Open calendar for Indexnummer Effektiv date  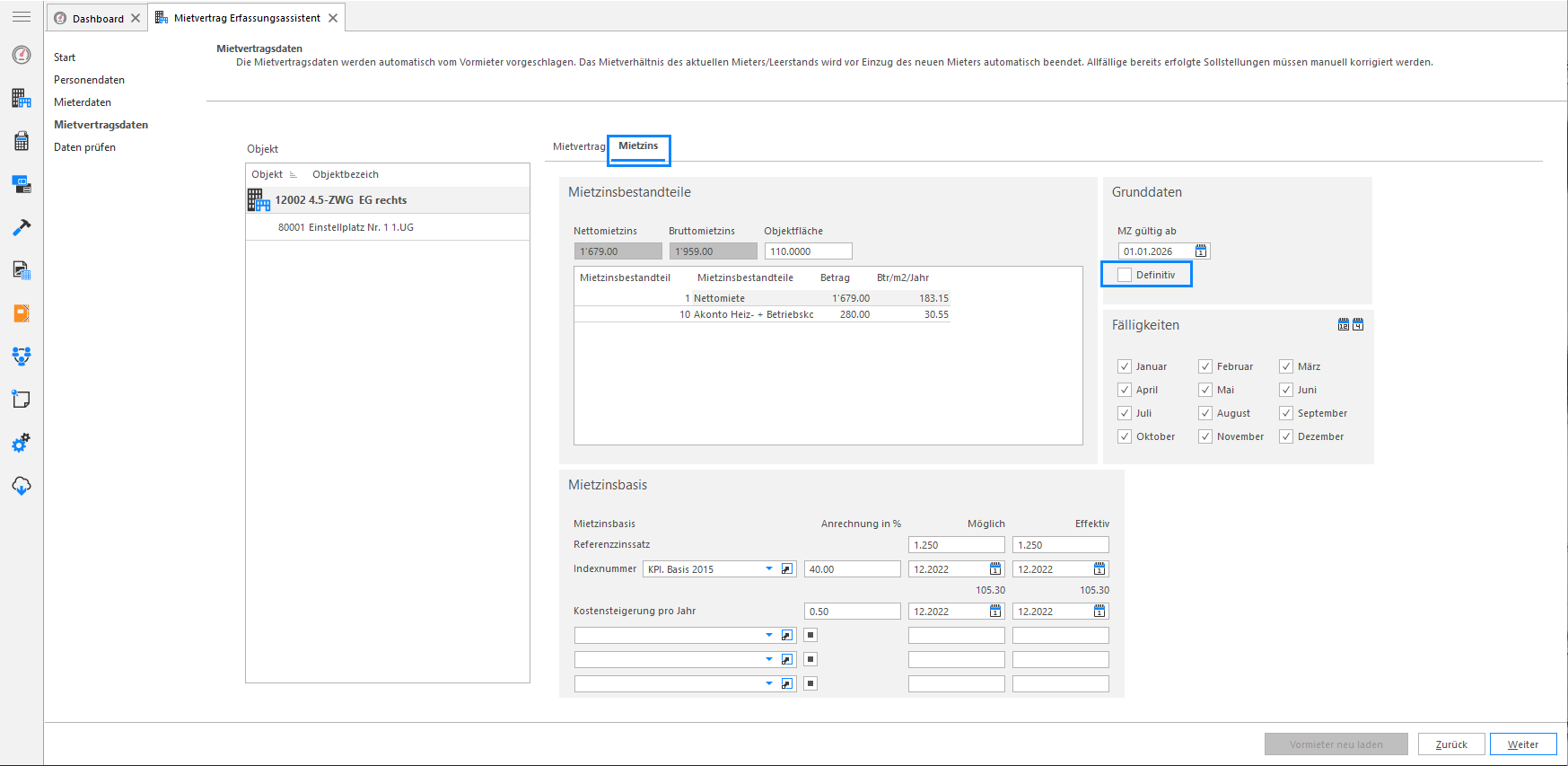pos(1099,569)
